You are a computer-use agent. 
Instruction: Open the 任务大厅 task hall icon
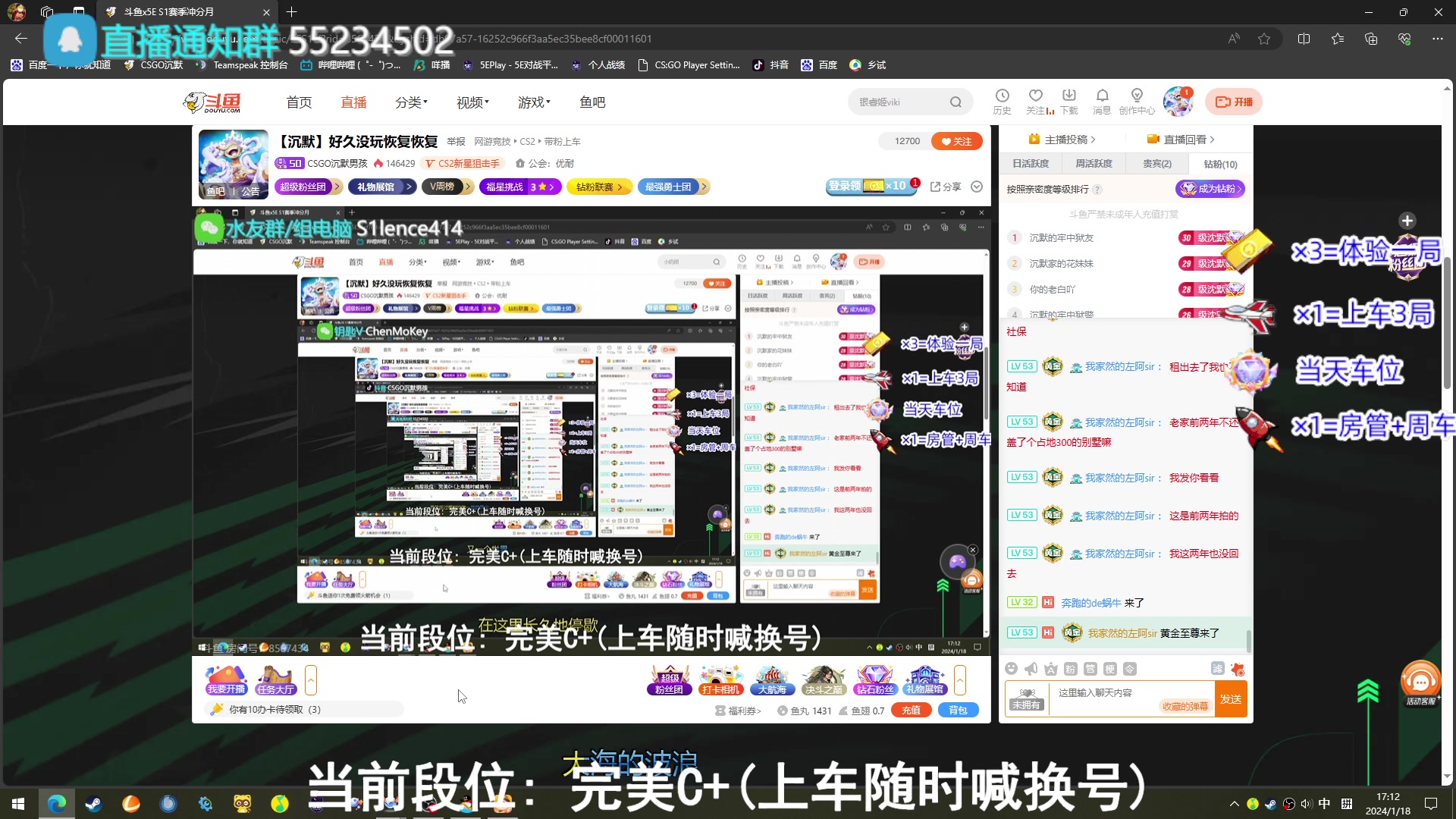pos(275,680)
